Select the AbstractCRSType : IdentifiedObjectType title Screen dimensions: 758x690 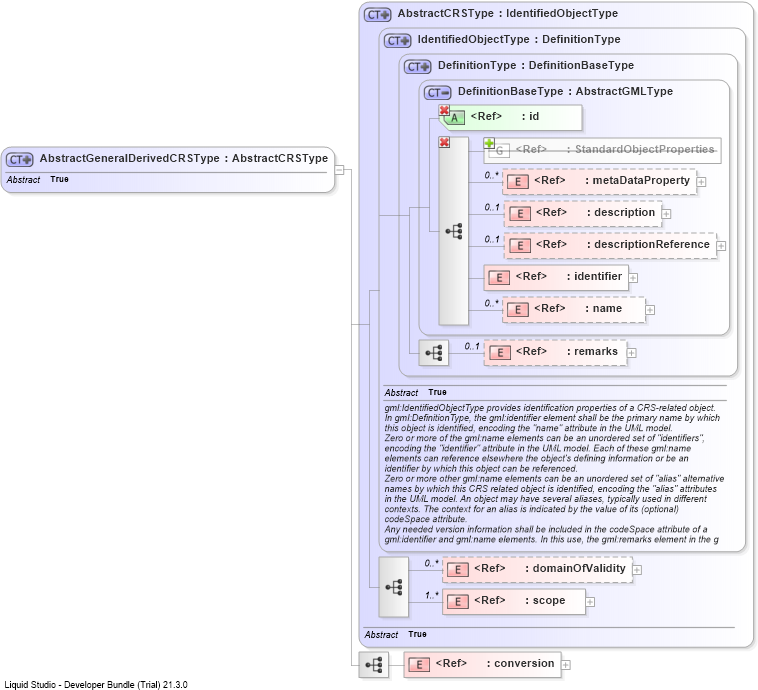(508, 13)
